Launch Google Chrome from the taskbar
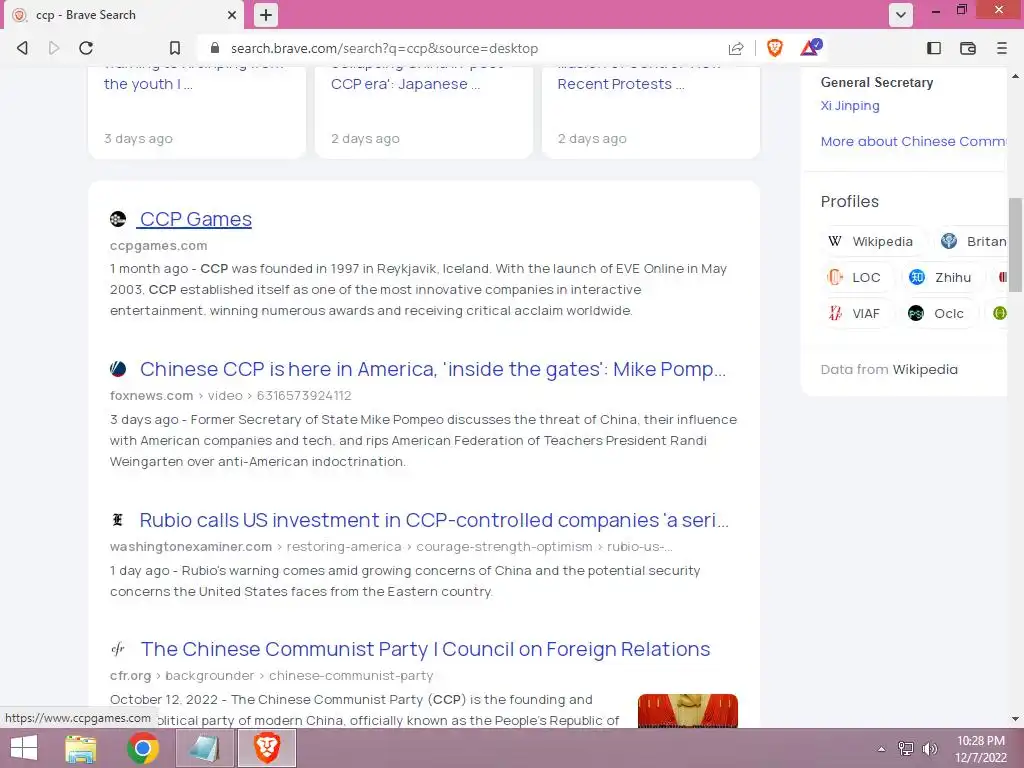The width and height of the screenshot is (1024, 768). 143,748
